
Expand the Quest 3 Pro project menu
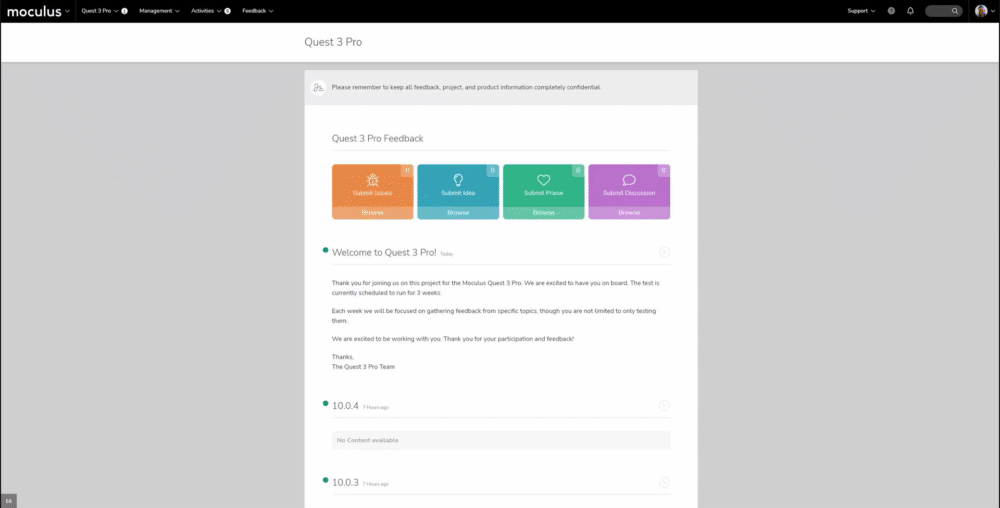click(x=100, y=11)
